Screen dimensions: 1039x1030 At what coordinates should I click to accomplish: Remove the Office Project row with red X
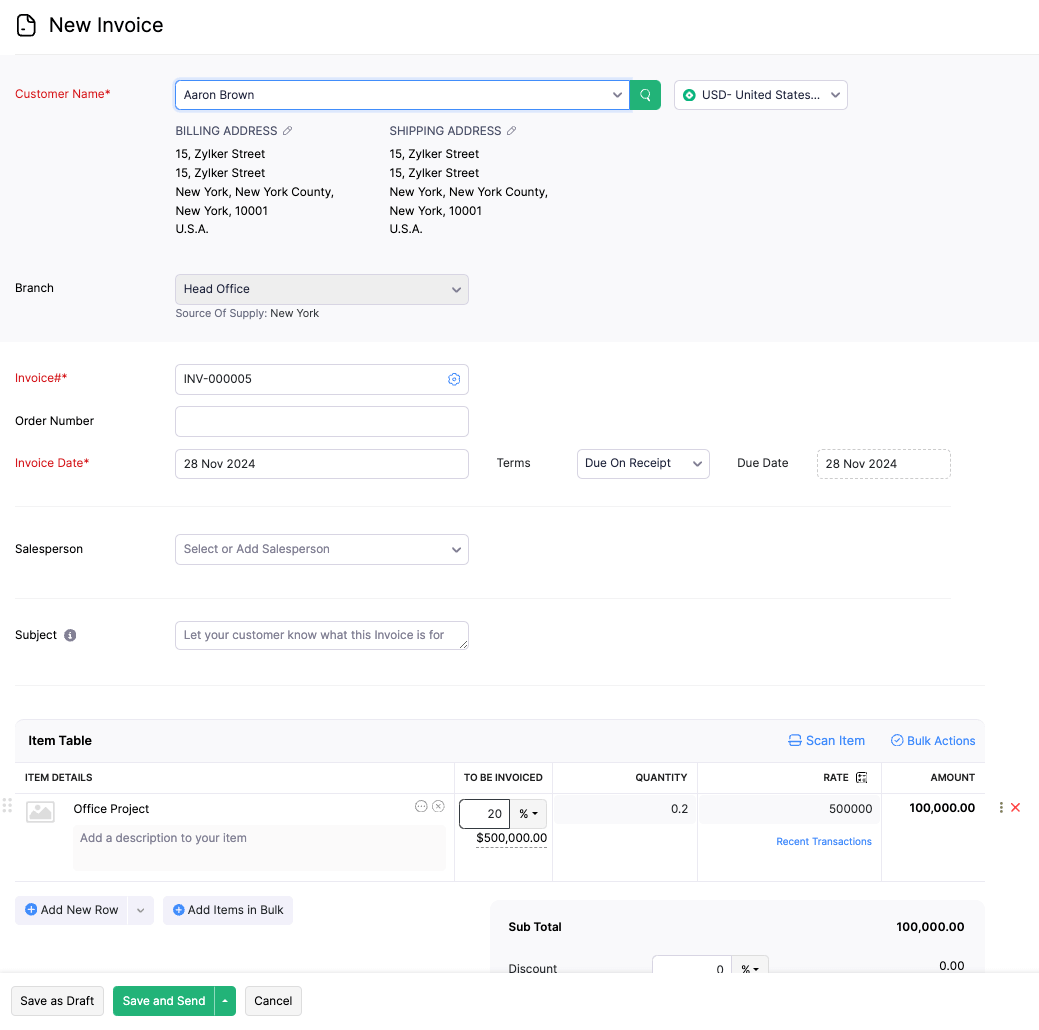pos(1015,807)
